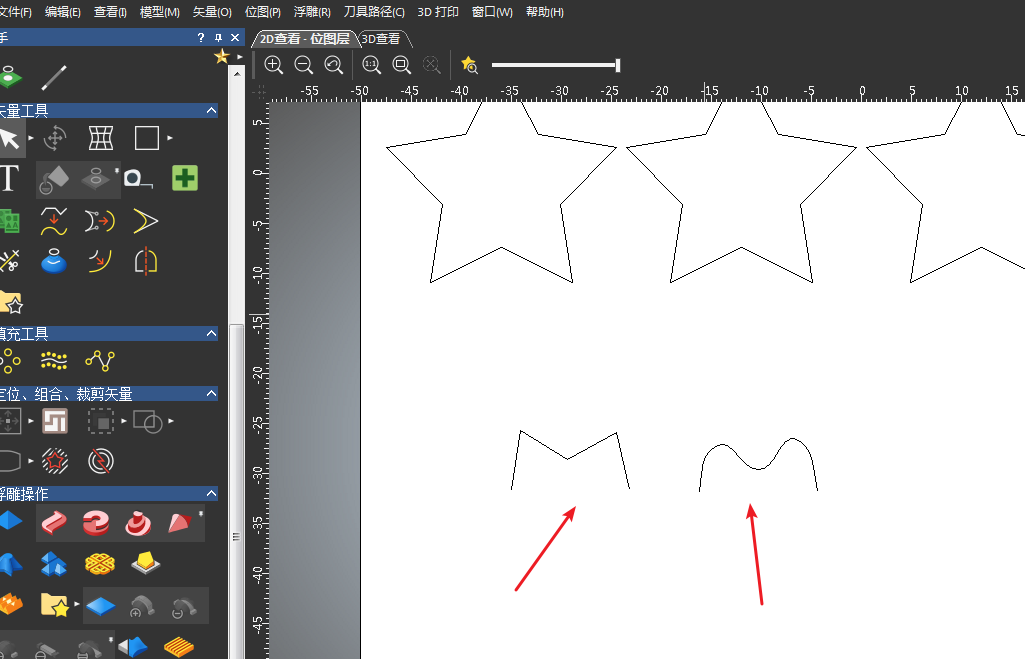1025x659 pixels.
Task: Expand flyout arrow beside the rectangle tool
Action: (x=170, y=138)
